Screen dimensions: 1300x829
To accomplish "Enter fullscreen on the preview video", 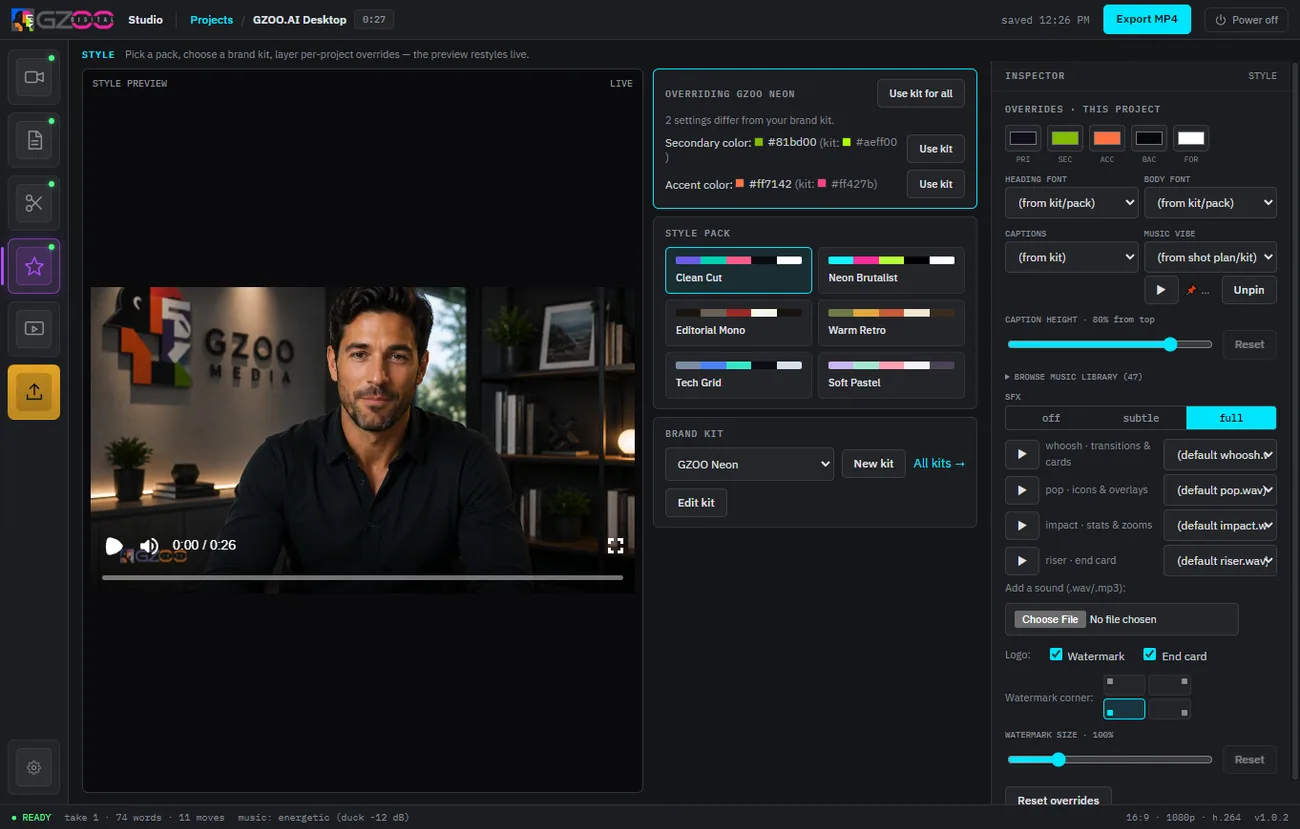I will [x=616, y=546].
